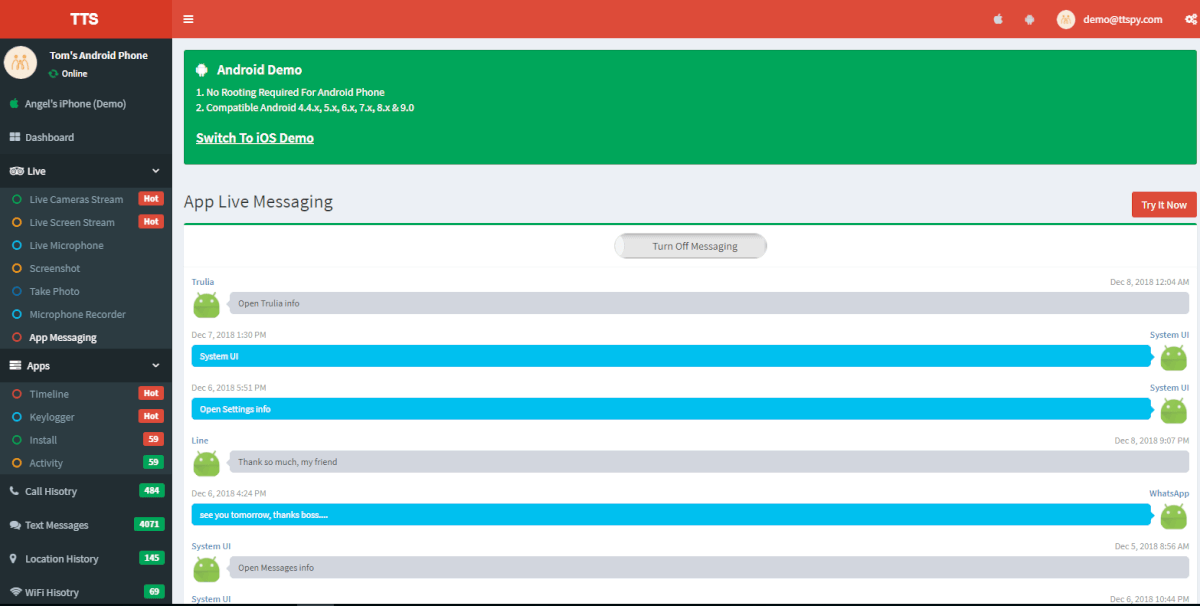Open Live Cameras Stream
Viewport: 1200px width, 606px height.
coord(76,199)
